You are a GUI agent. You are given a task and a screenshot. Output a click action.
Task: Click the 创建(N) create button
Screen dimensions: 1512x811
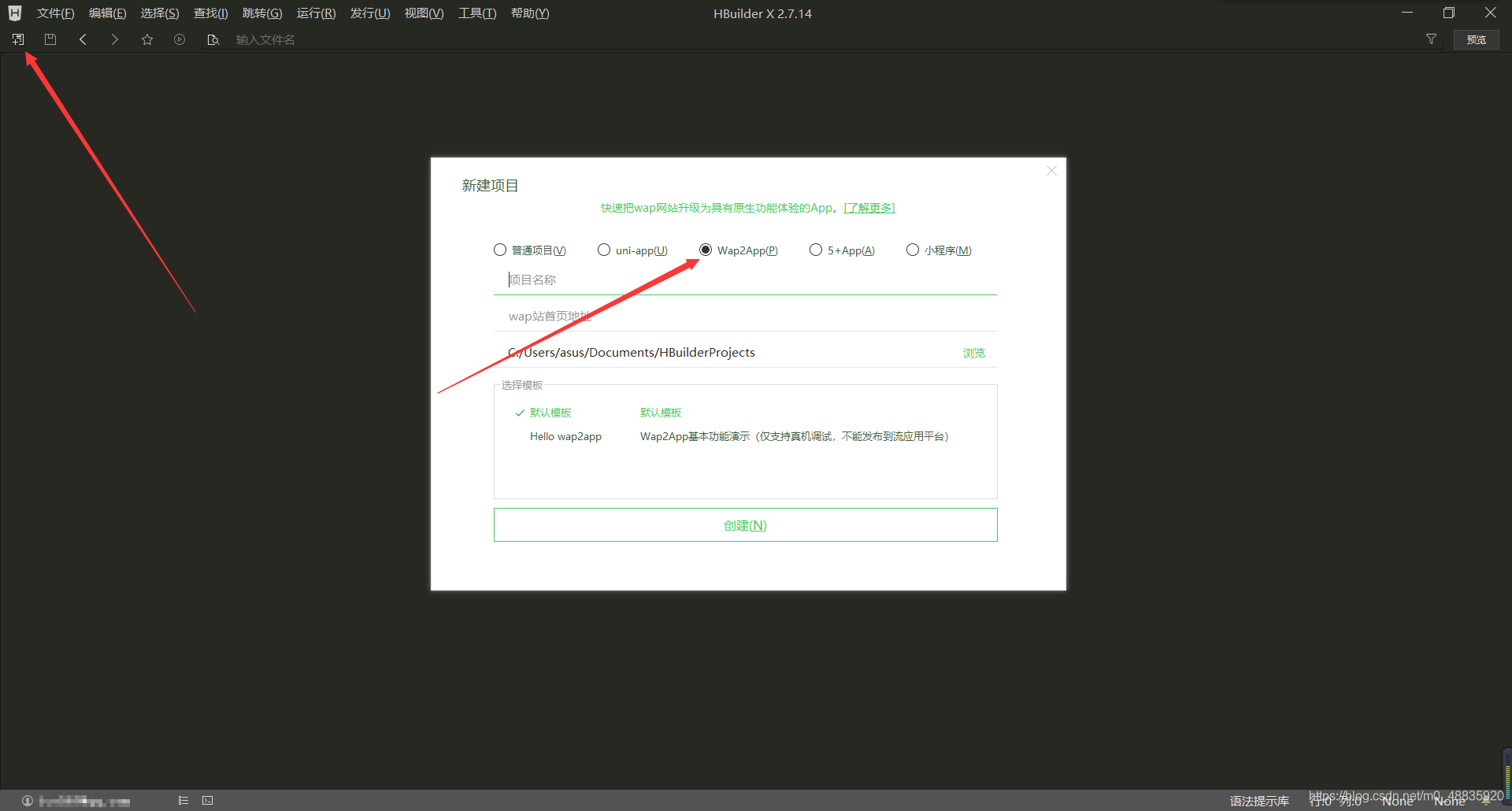coord(745,525)
